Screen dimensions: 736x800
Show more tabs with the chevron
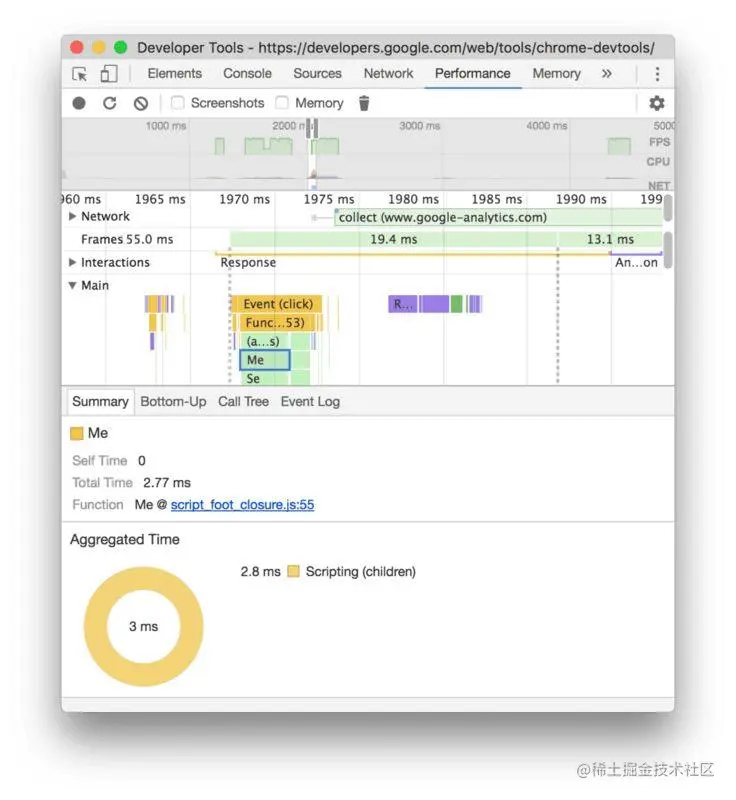[606, 74]
